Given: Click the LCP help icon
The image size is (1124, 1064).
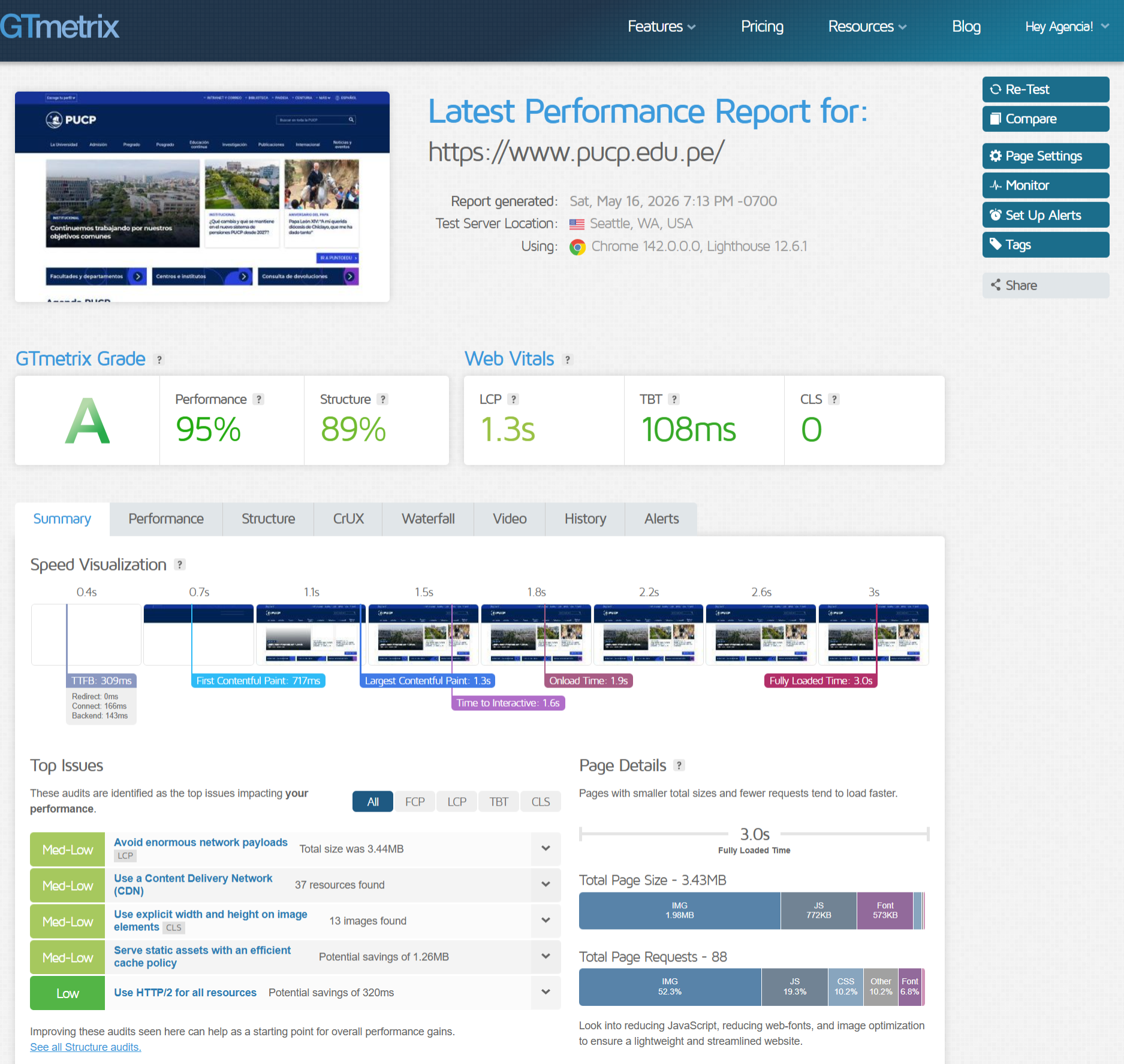Looking at the screenshot, I should point(513,399).
